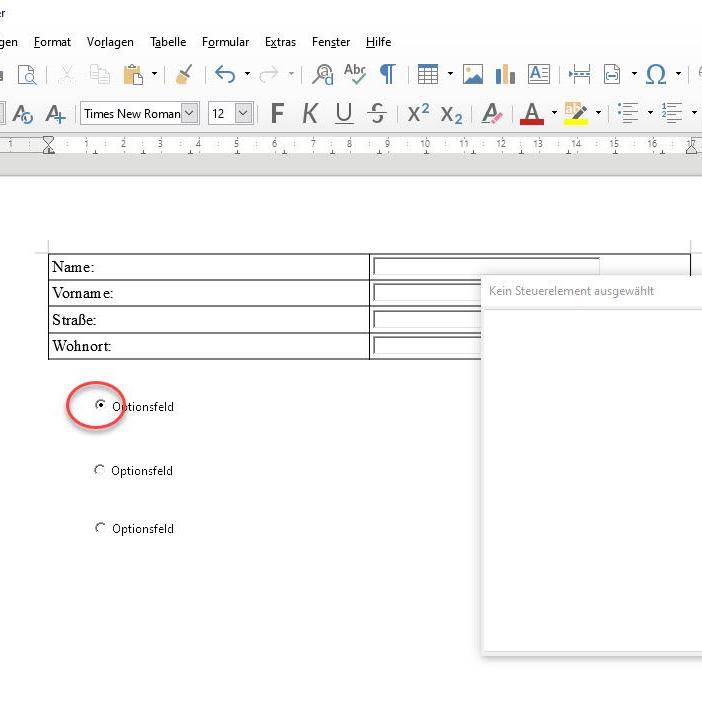Toggle the unordered list button
Image resolution: width=702 pixels, height=702 pixels.
click(628, 112)
